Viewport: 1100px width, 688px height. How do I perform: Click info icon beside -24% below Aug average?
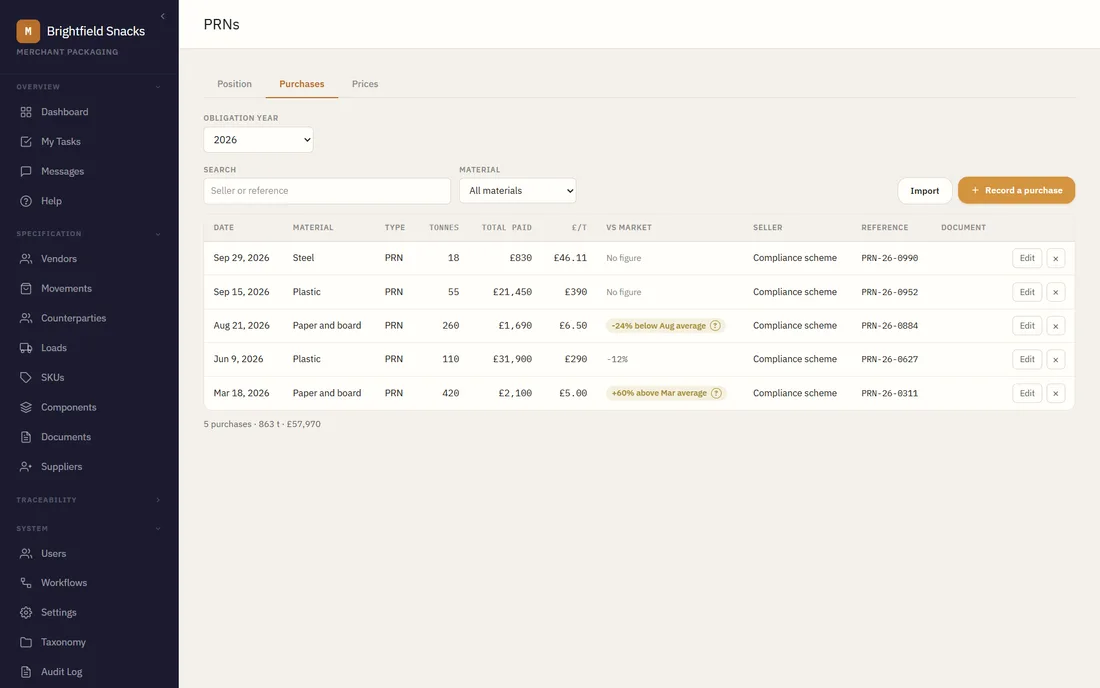click(715, 325)
